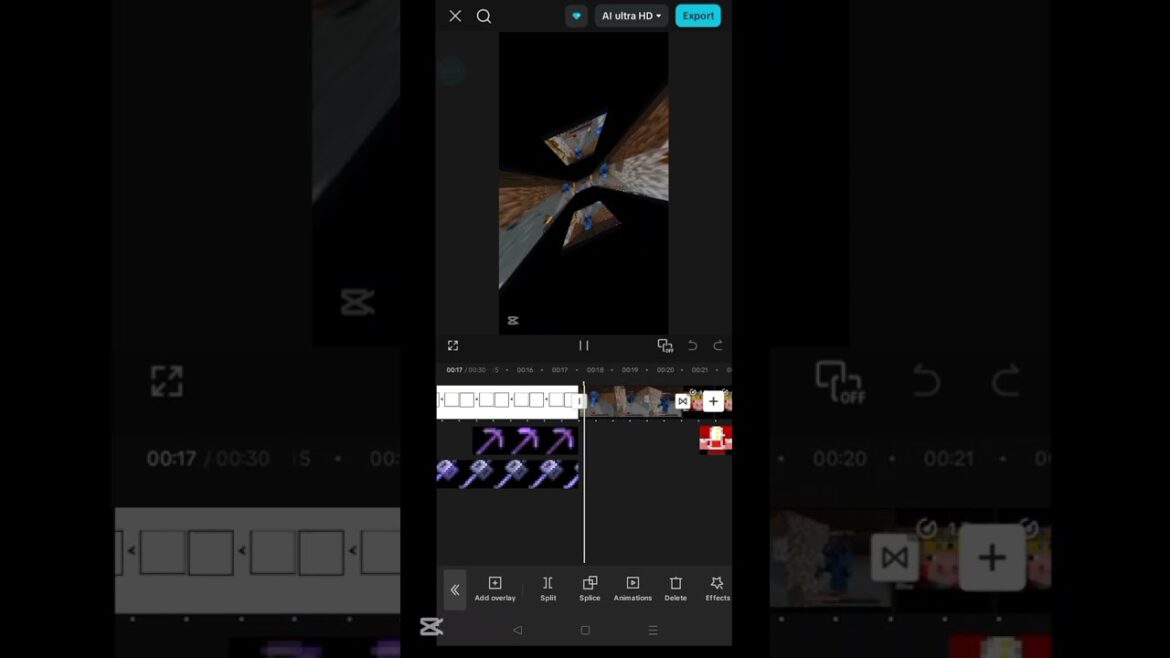This screenshot has width=1170, height=658.
Task: Tap the Android back navigation button
Action: (517, 630)
